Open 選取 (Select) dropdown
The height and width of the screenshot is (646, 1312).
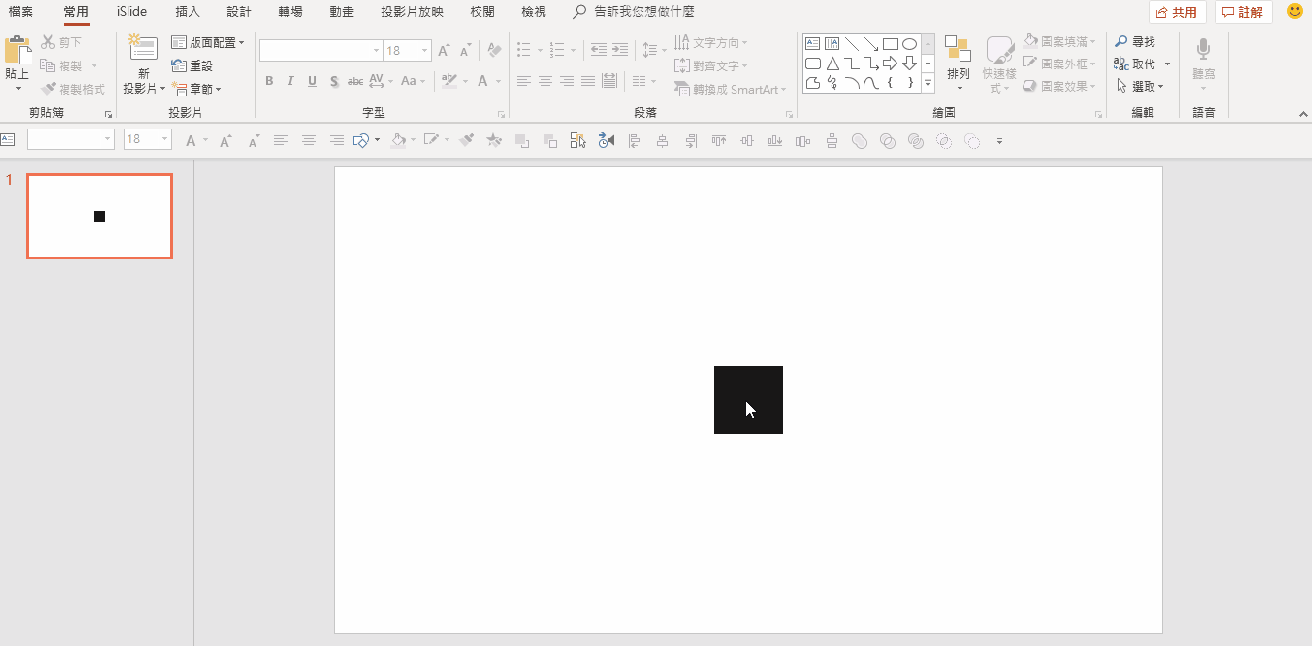pos(1140,87)
